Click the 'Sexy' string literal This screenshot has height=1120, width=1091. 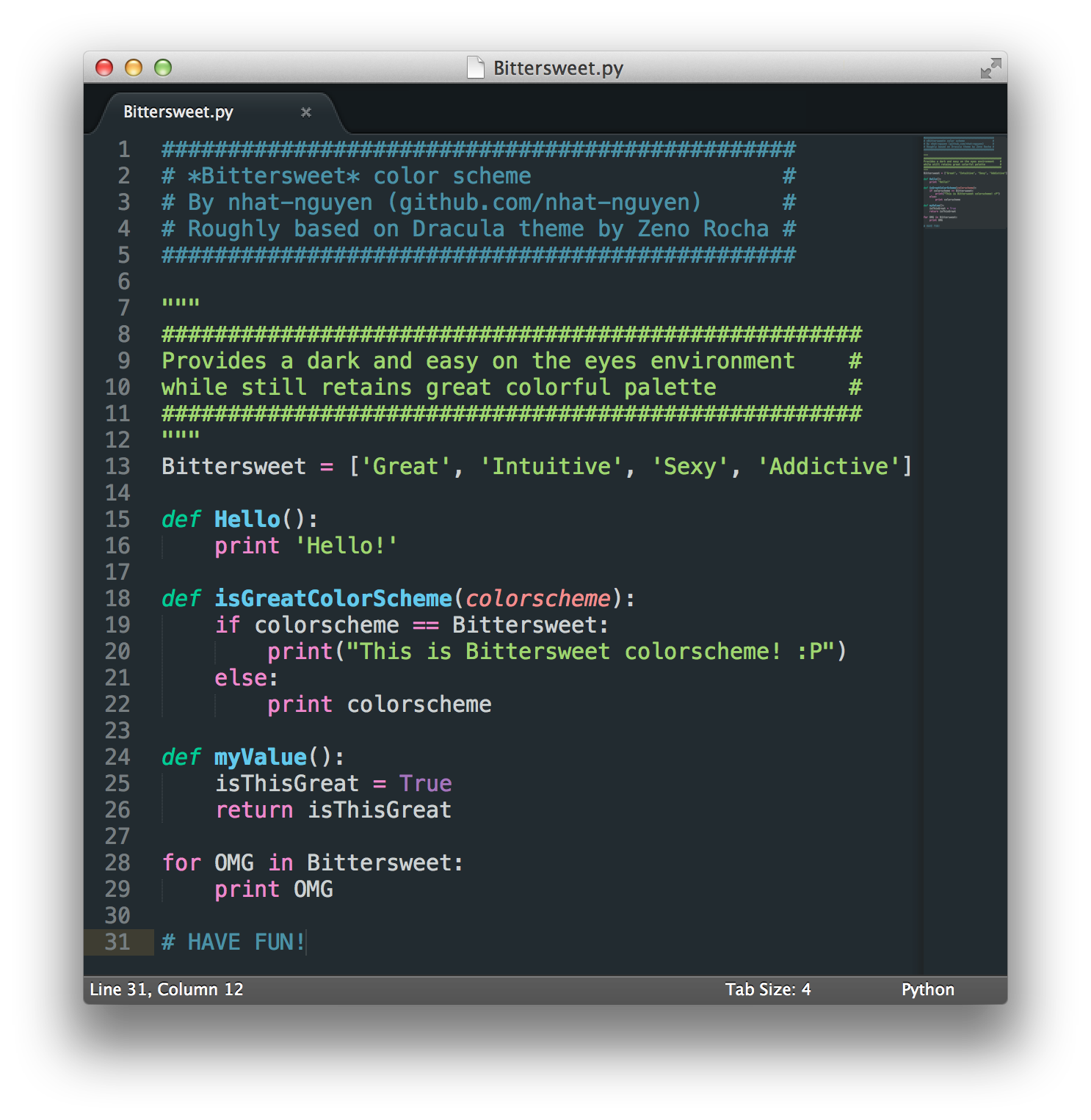pyautogui.click(x=690, y=467)
